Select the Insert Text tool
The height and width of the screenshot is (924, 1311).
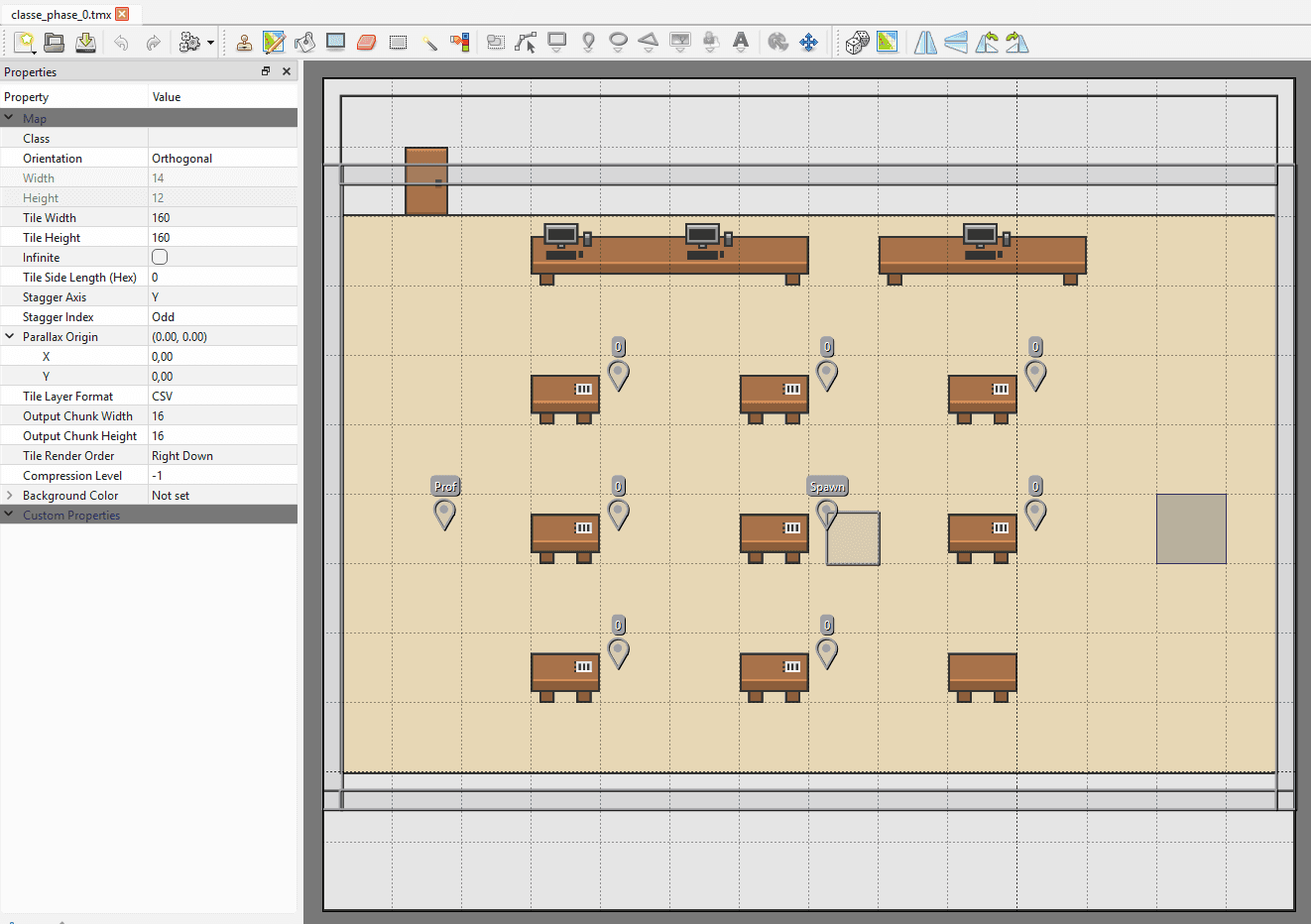coord(740,43)
